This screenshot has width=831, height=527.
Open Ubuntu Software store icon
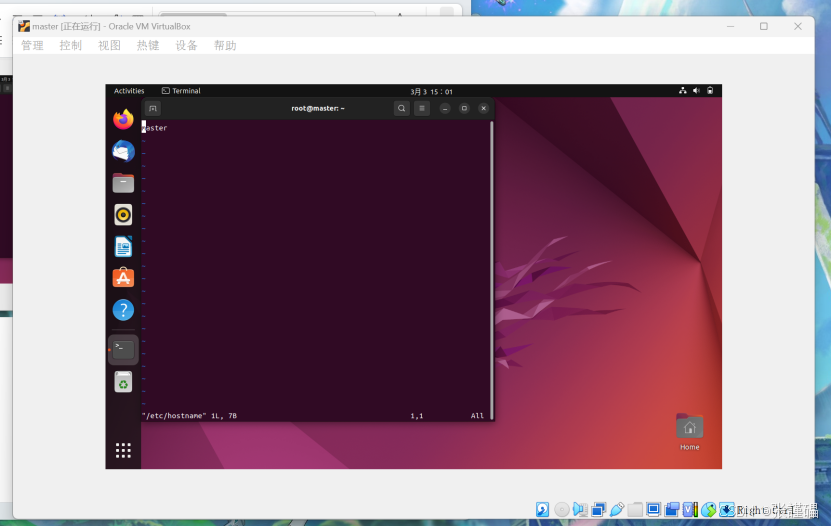123,278
